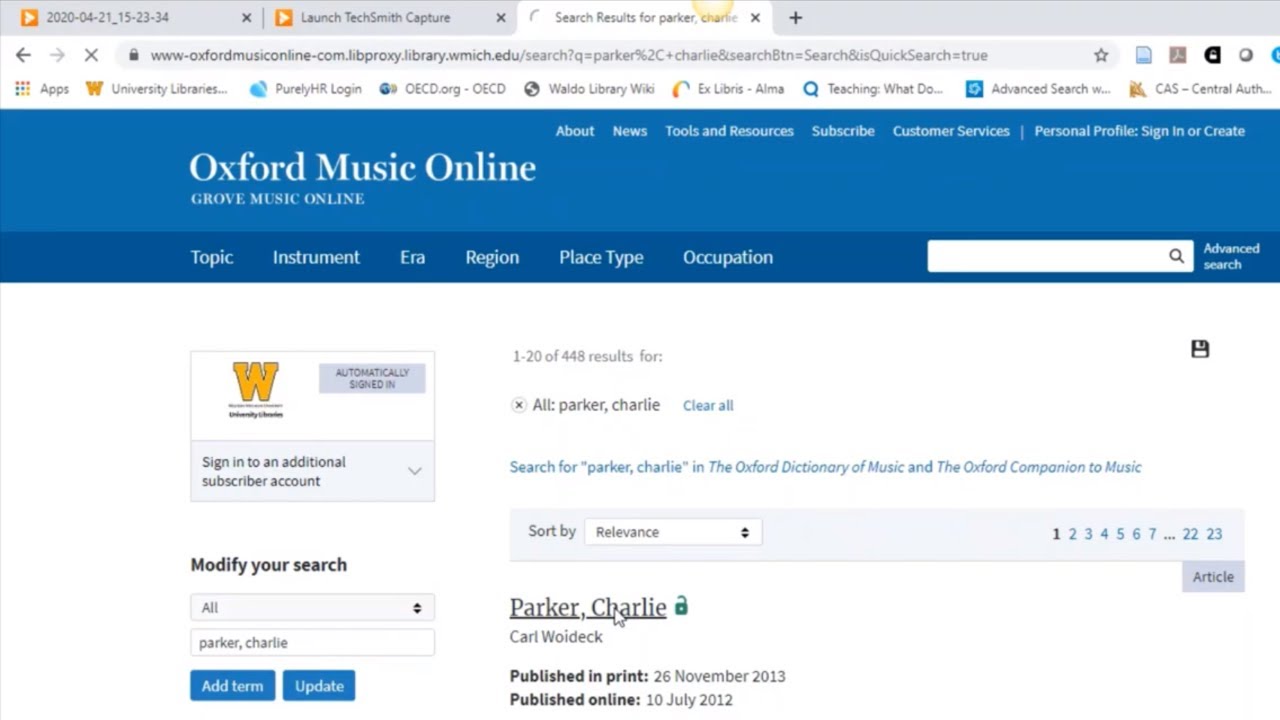Viewport: 1280px width, 720px height.
Task: Open Customer Services link
Action: (951, 131)
